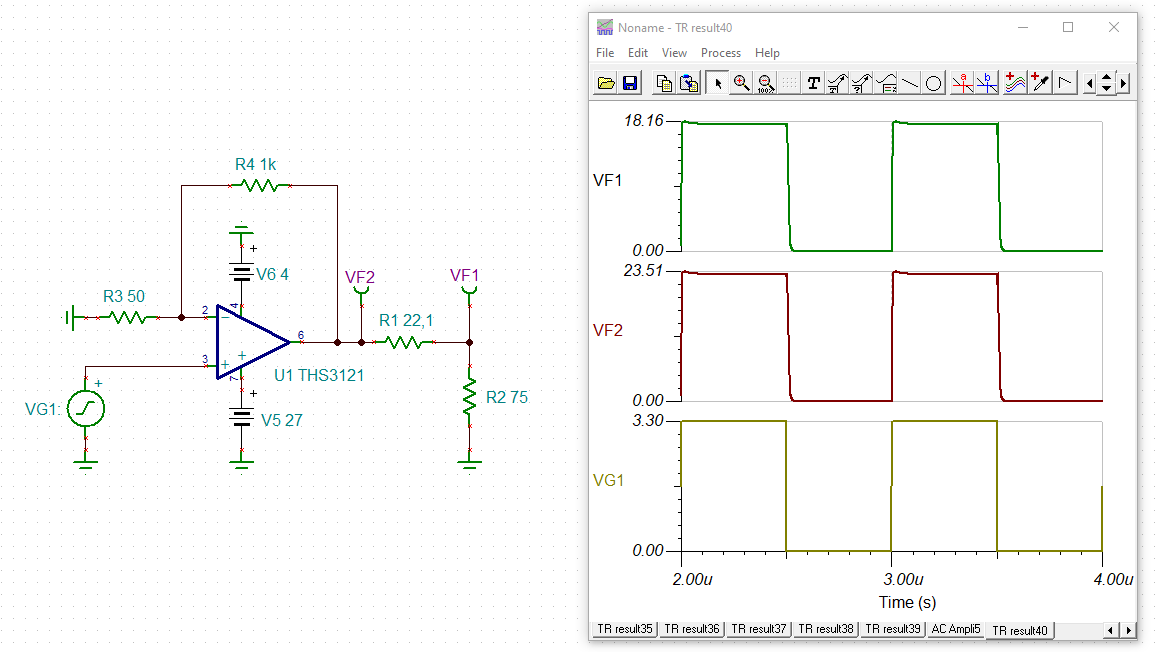1162x652 pixels.
Task: Select battery V5 27 in schematic
Action: pos(242,418)
